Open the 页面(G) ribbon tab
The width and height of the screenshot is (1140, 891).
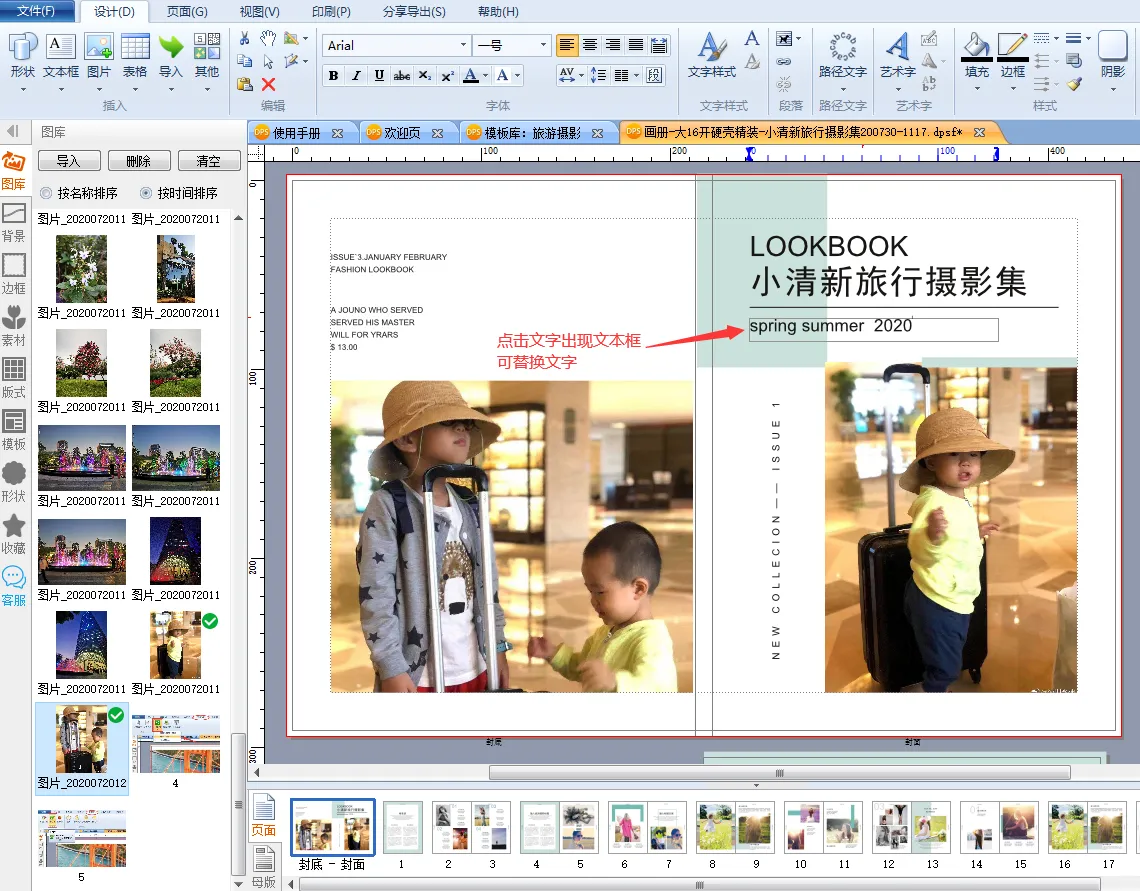point(187,12)
